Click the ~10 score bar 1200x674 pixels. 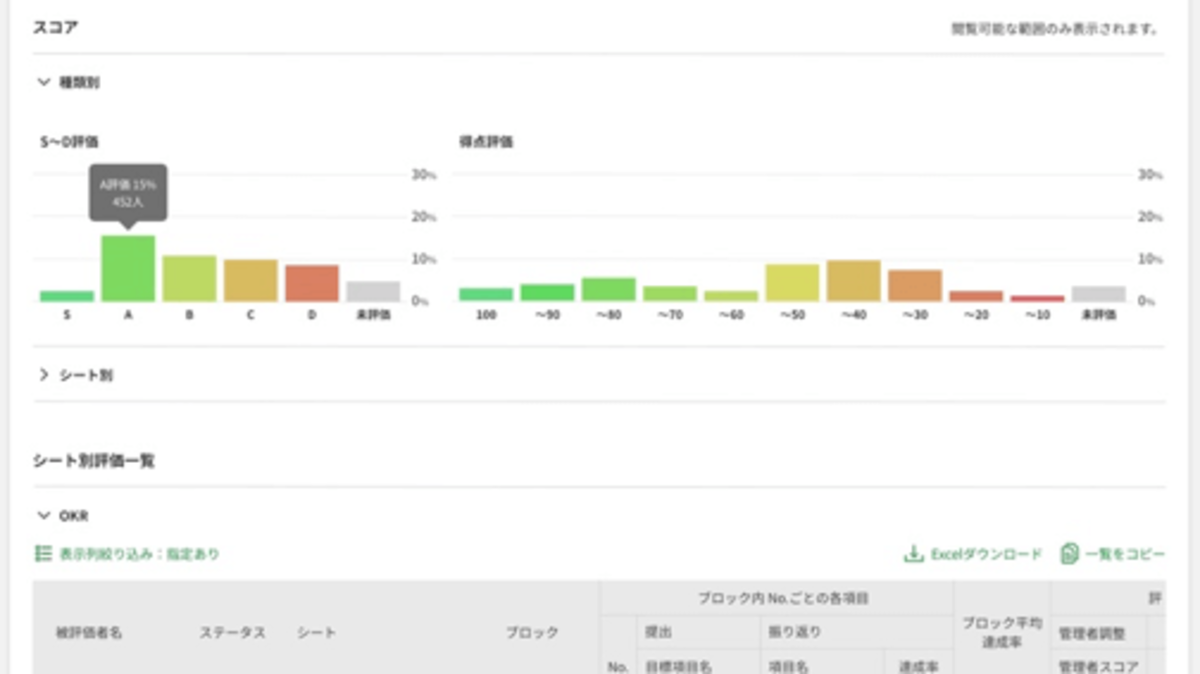tap(1037, 298)
